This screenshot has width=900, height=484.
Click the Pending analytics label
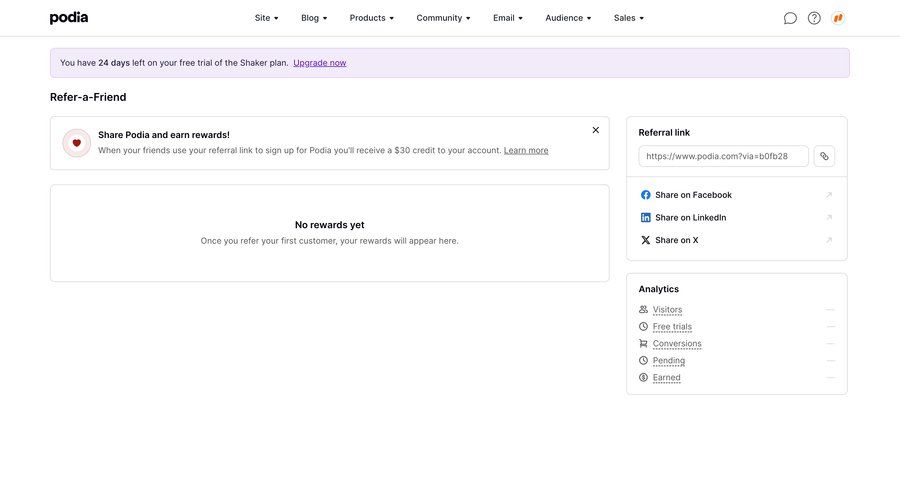coord(669,361)
